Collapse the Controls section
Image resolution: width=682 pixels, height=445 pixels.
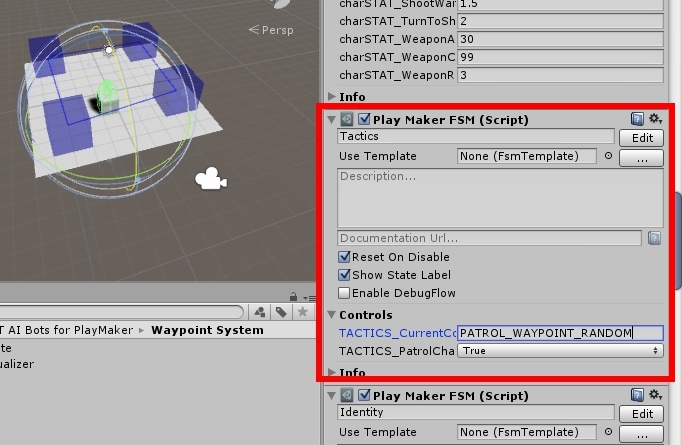click(x=331, y=315)
